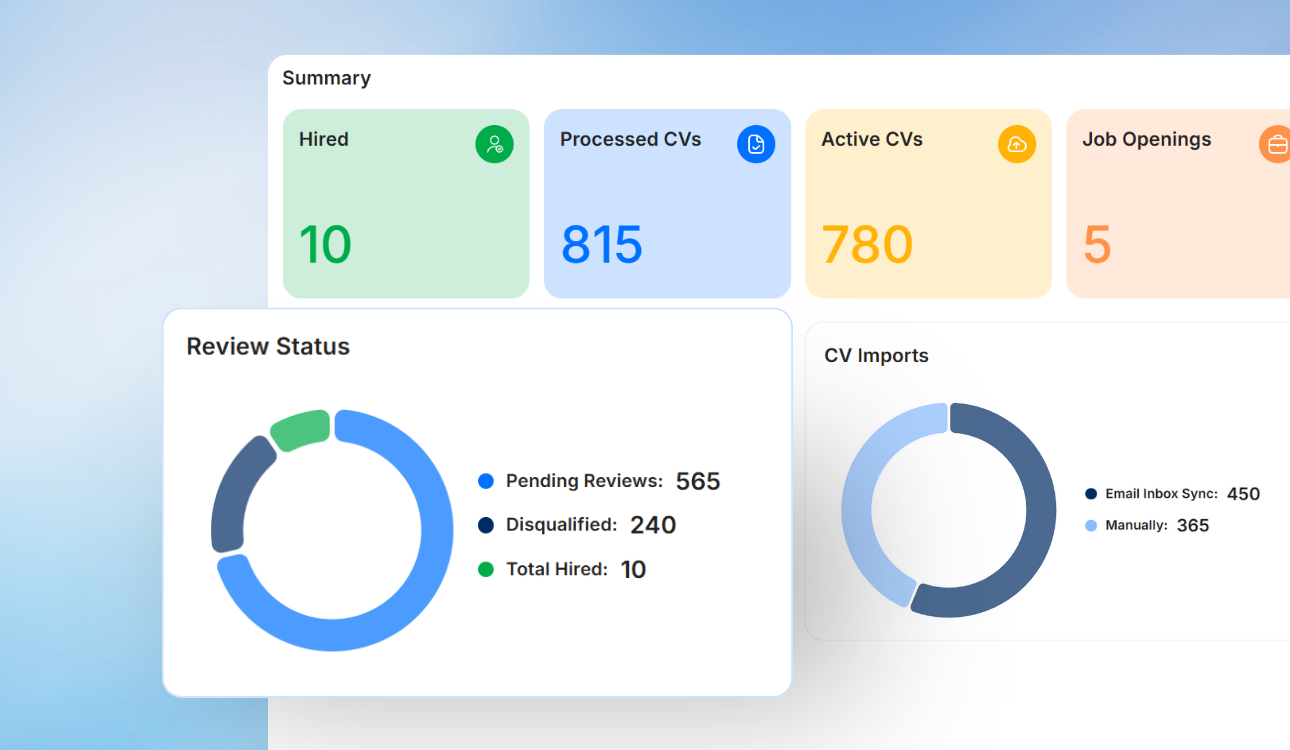Click the Job Openings briefcase icon
Viewport: 1290px width, 750px height.
point(1275,144)
